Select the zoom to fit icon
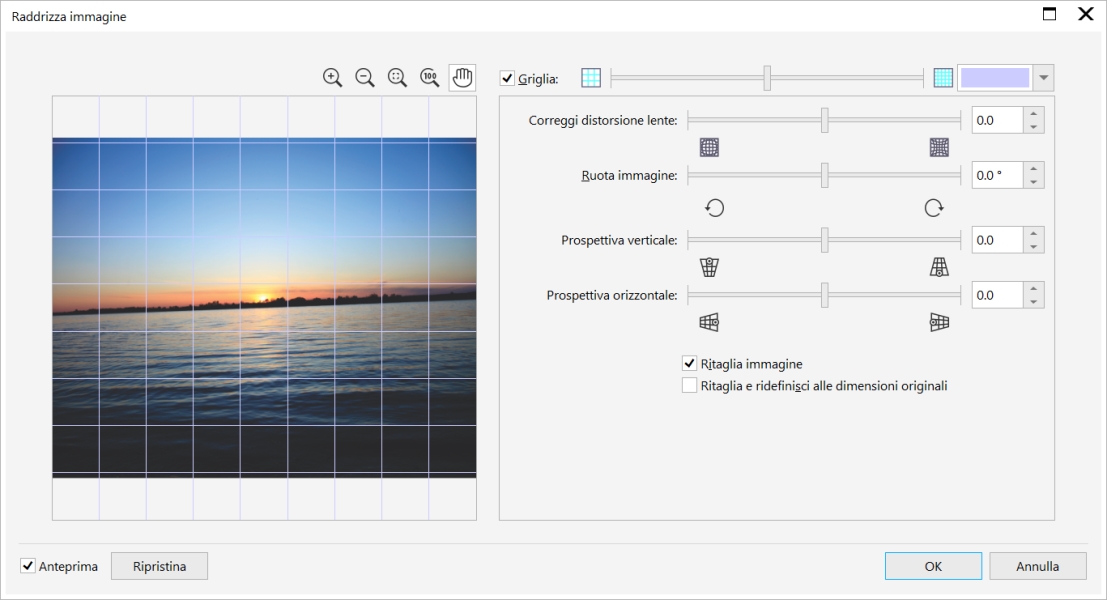Screen dimensions: 1107x600 397,77
